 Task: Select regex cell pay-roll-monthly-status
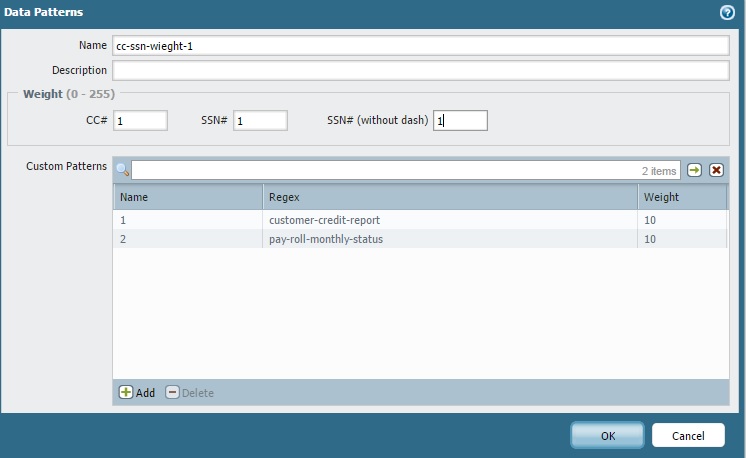(450, 239)
